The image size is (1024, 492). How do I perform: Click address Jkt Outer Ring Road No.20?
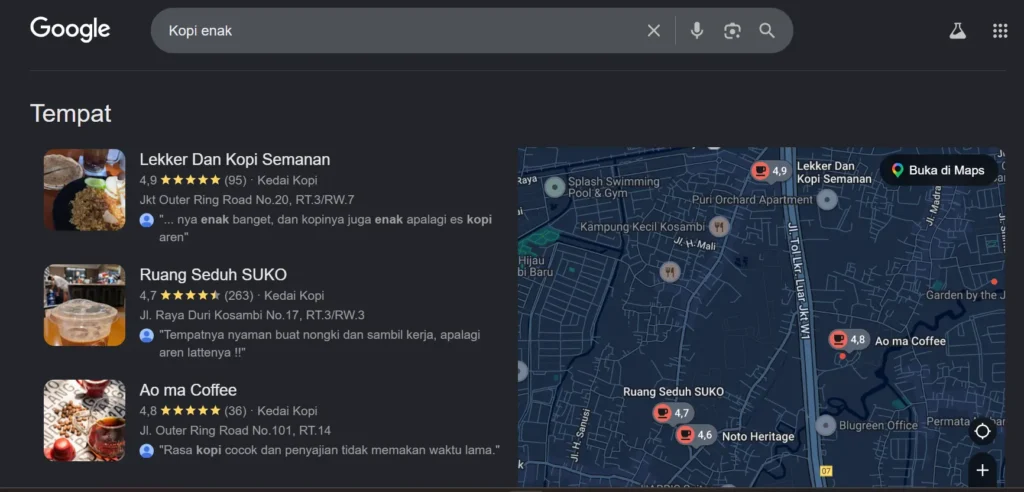coord(247,200)
